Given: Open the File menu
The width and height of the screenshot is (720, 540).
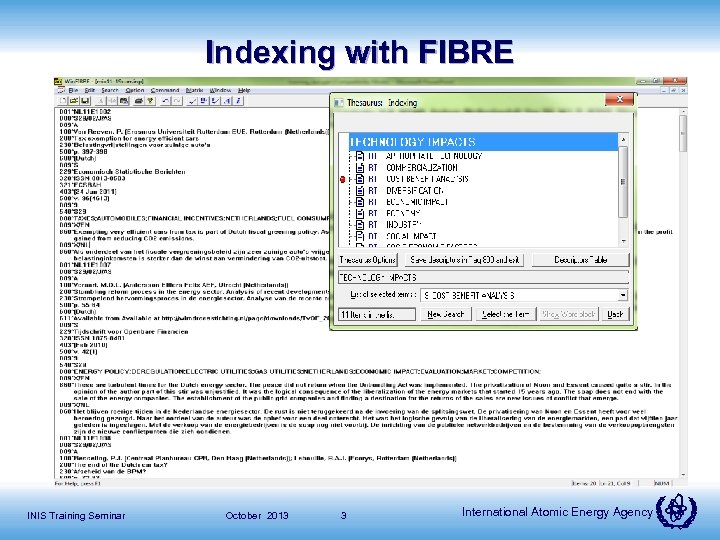Looking at the screenshot, I should point(73,90).
